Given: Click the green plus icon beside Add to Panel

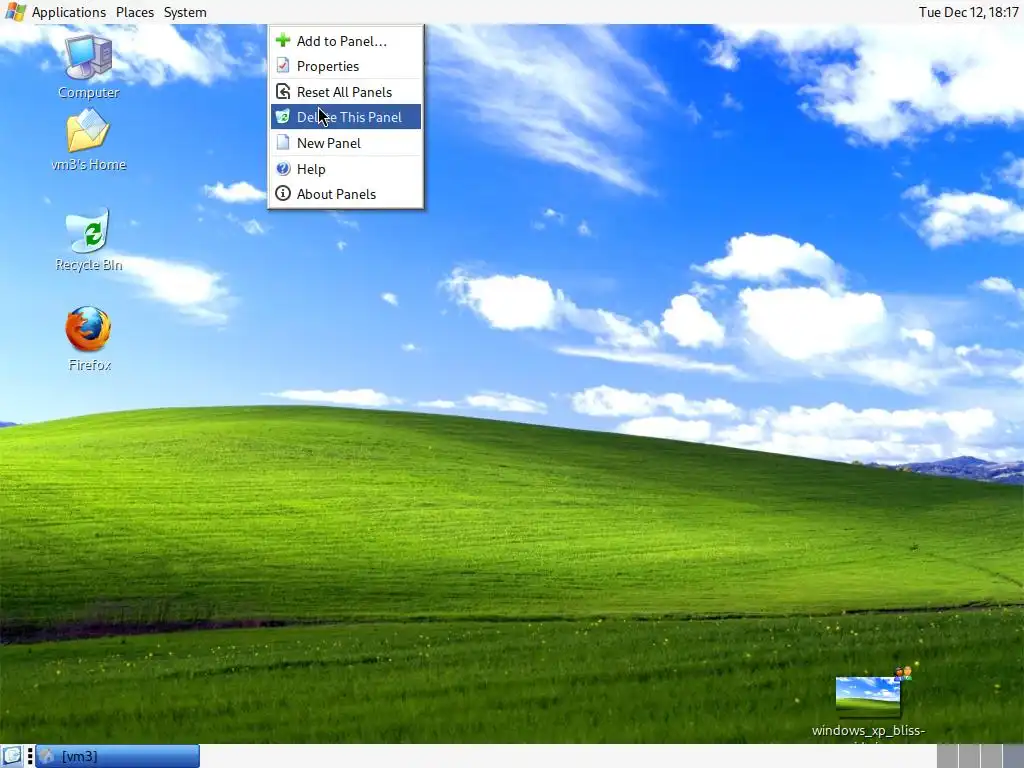Looking at the screenshot, I should tap(283, 40).
